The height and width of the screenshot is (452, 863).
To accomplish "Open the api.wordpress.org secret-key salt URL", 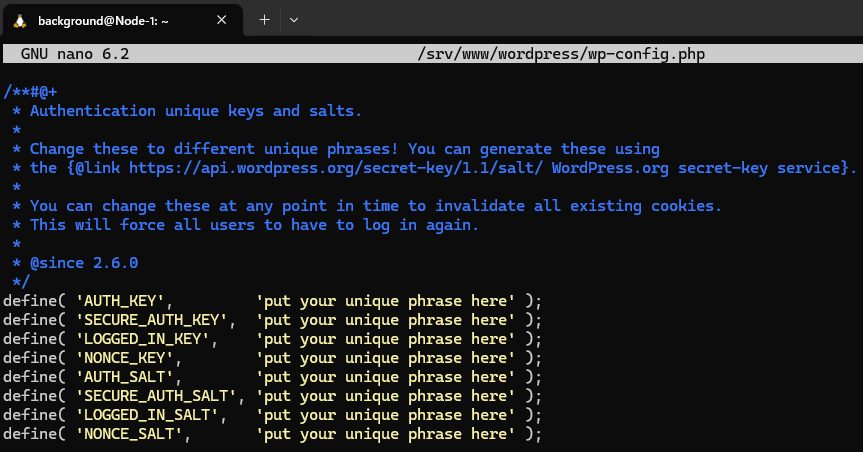I will 335,168.
